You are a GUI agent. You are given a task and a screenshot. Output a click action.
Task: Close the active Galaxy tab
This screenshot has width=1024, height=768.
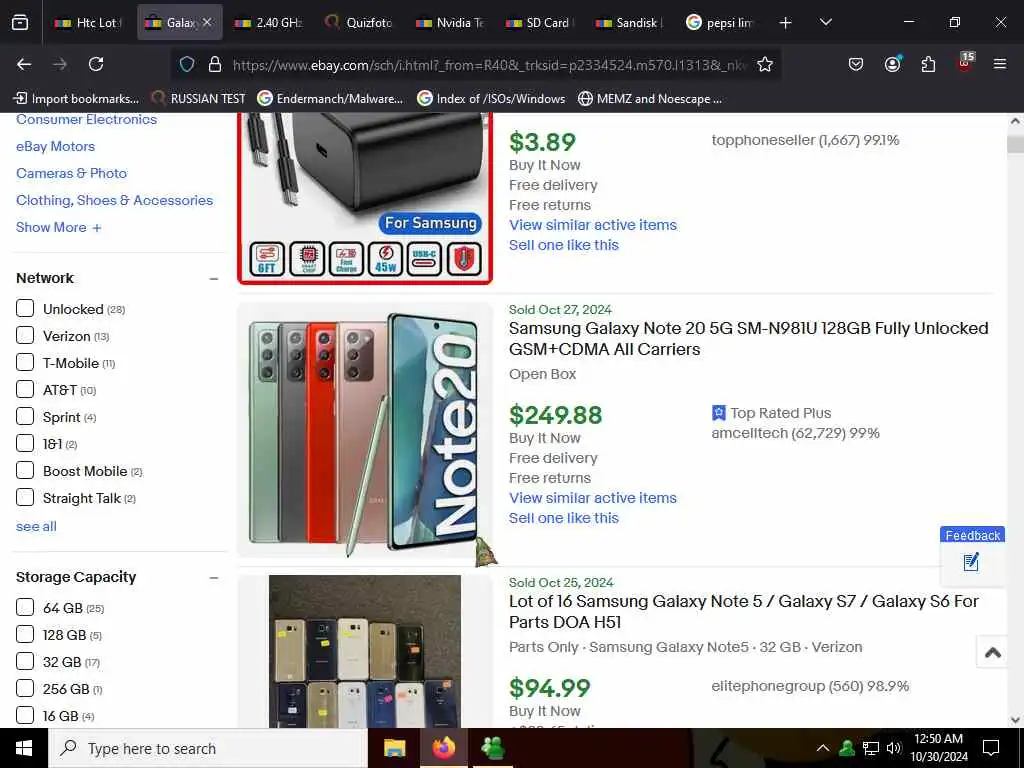(207, 22)
